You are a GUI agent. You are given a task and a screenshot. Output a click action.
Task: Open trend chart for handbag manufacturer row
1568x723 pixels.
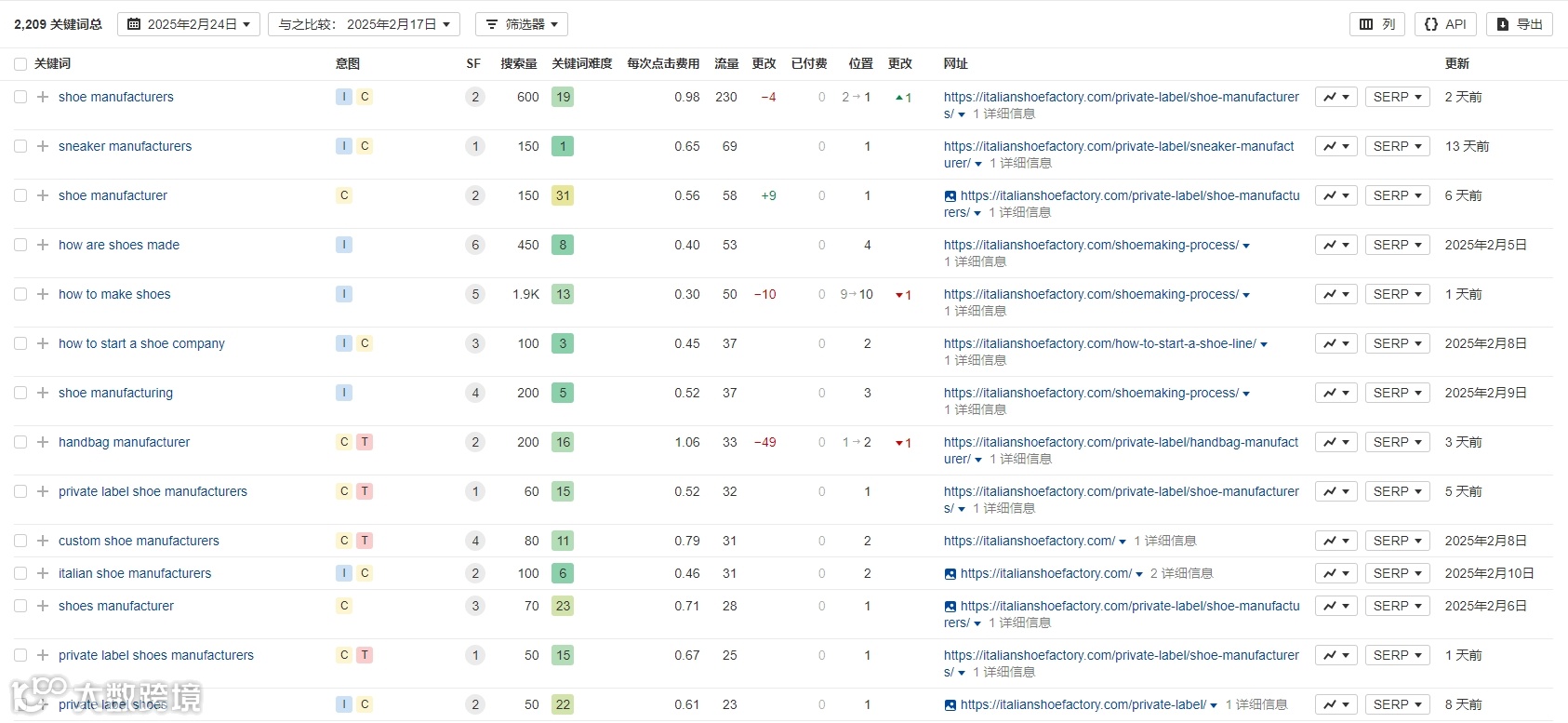point(1336,442)
